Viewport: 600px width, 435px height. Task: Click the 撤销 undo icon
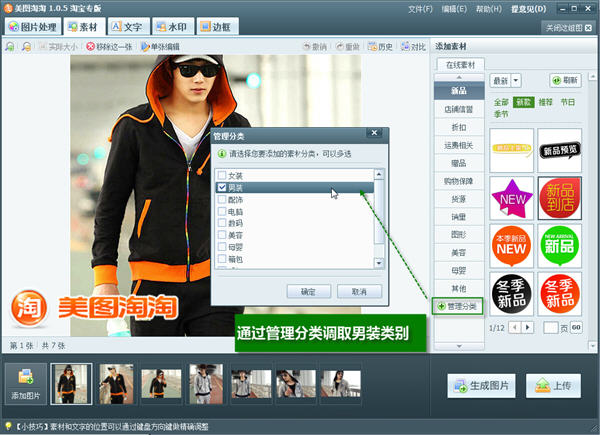315,47
